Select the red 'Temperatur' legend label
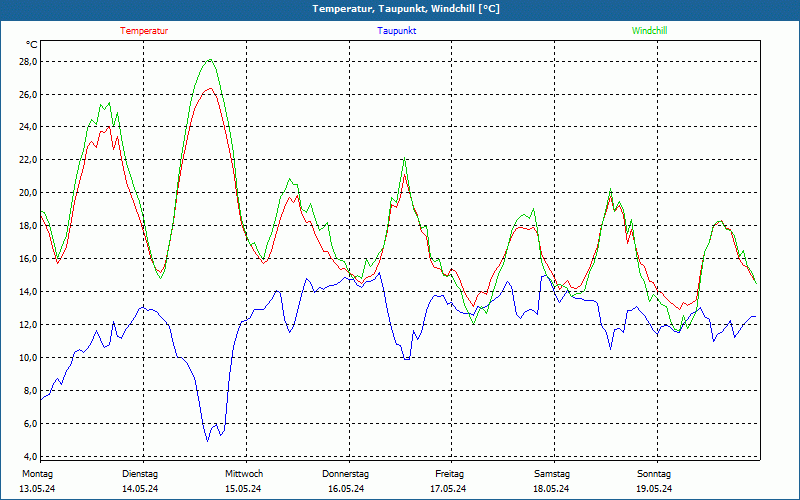 144,31
